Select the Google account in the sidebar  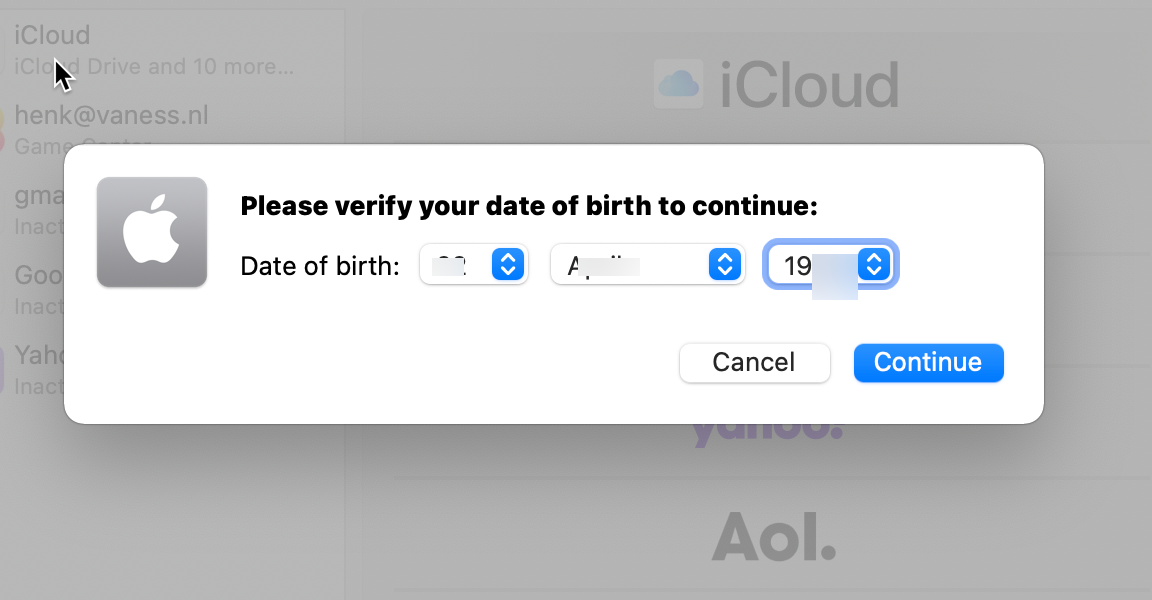pos(35,288)
